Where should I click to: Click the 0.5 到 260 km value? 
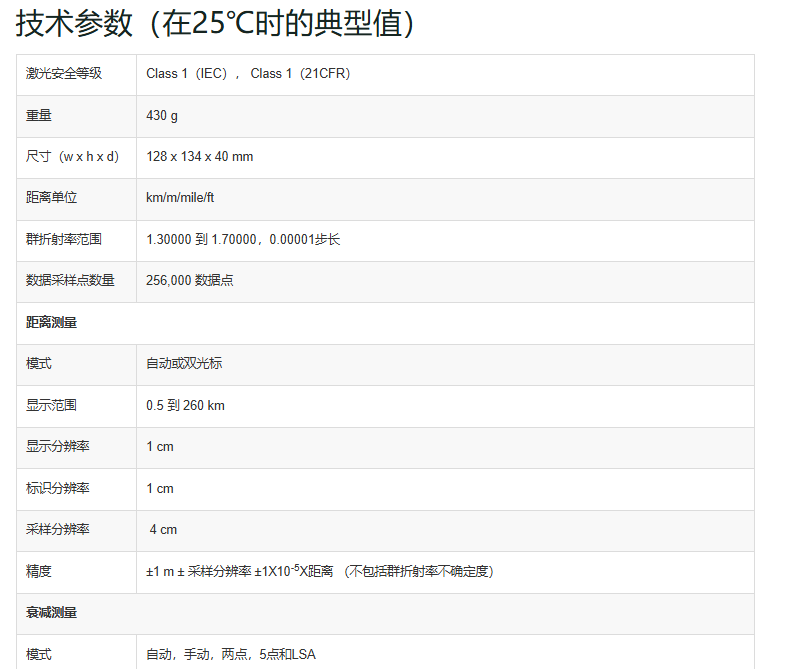tap(185, 406)
